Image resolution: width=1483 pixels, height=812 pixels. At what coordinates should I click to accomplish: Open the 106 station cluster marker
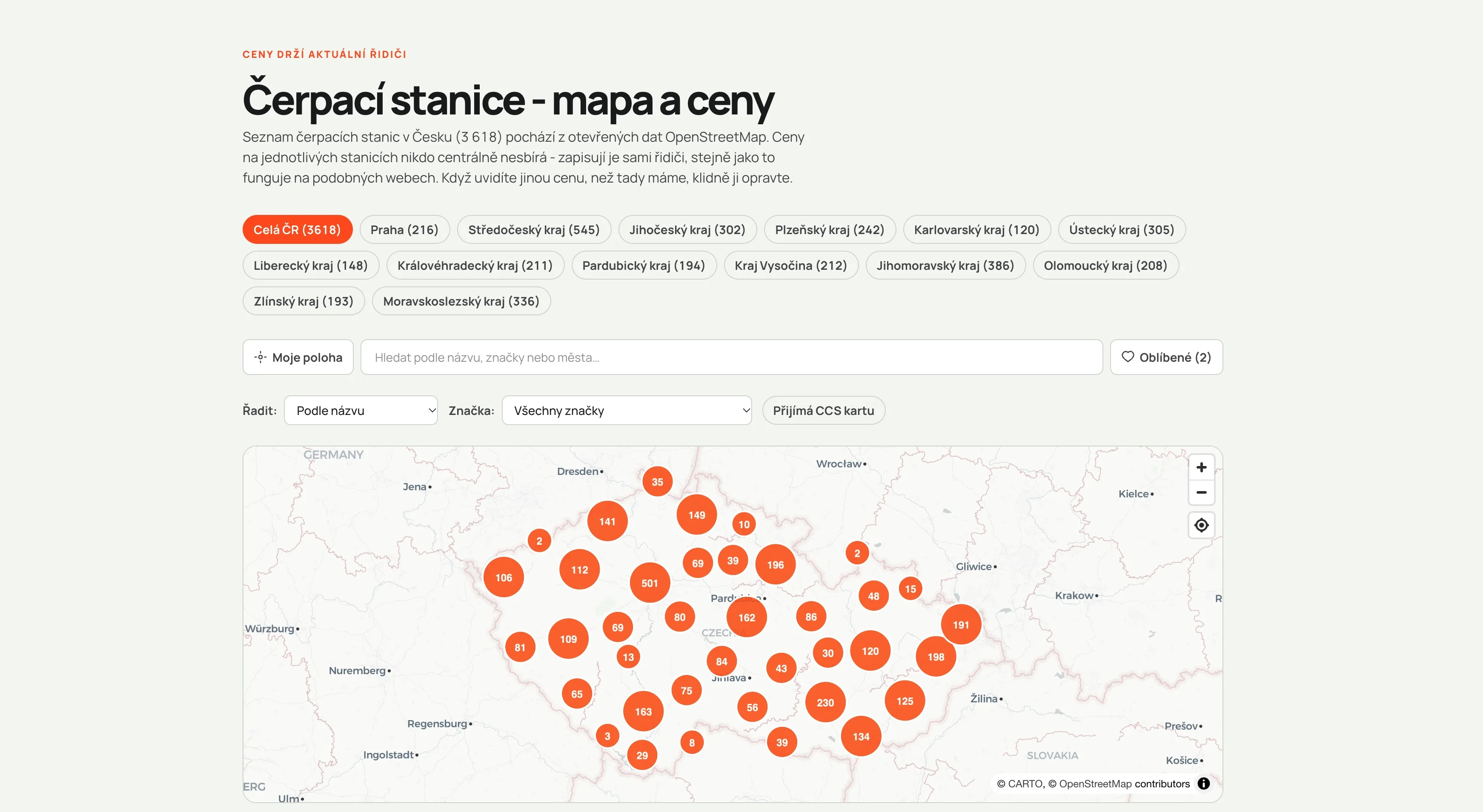pos(503,577)
